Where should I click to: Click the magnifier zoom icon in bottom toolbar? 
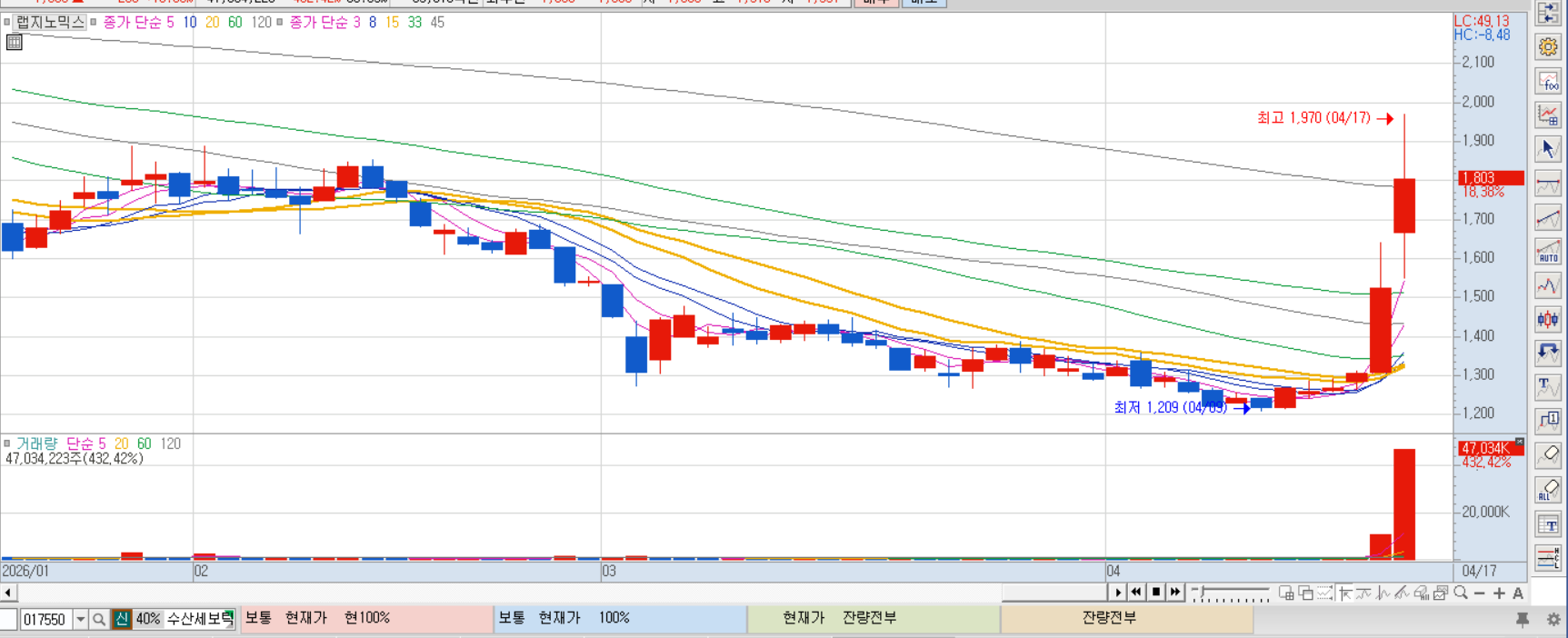pyautogui.click(x=1461, y=593)
